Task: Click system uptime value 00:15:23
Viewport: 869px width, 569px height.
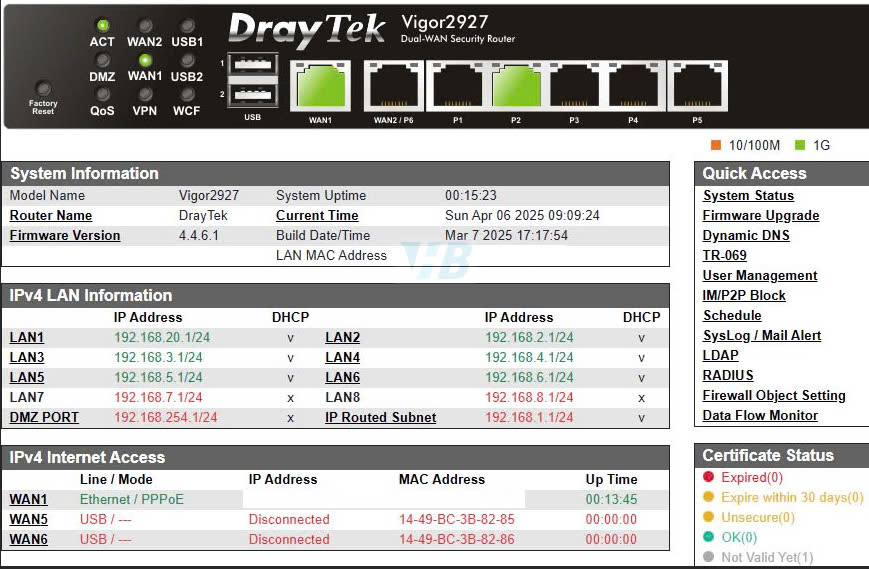Action: coord(471,196)
